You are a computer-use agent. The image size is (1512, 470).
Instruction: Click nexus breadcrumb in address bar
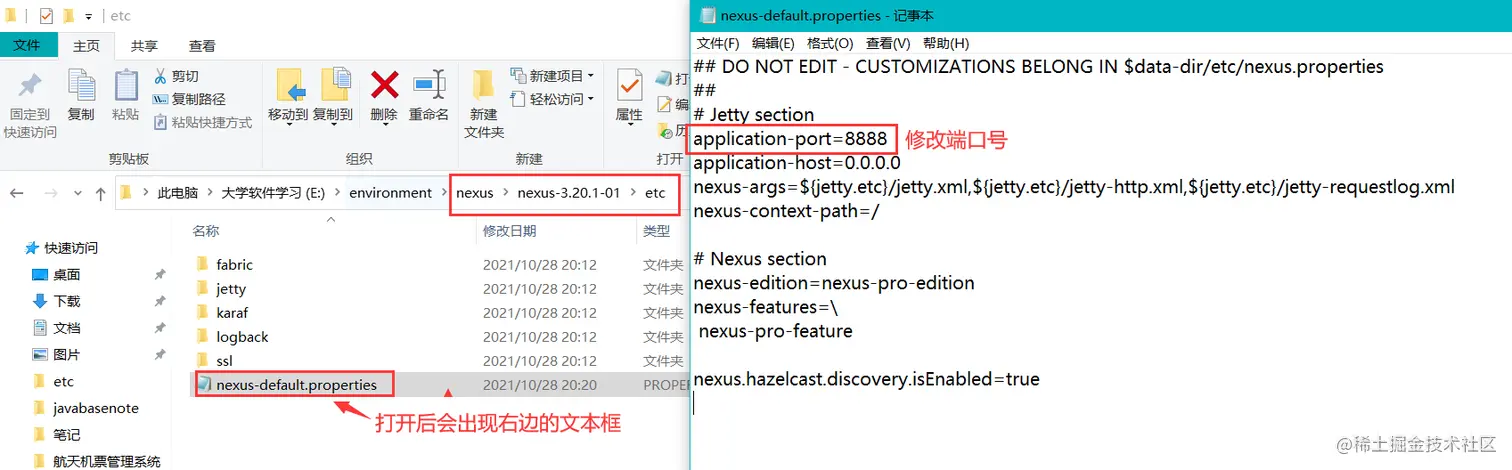(x=474, y=193)
